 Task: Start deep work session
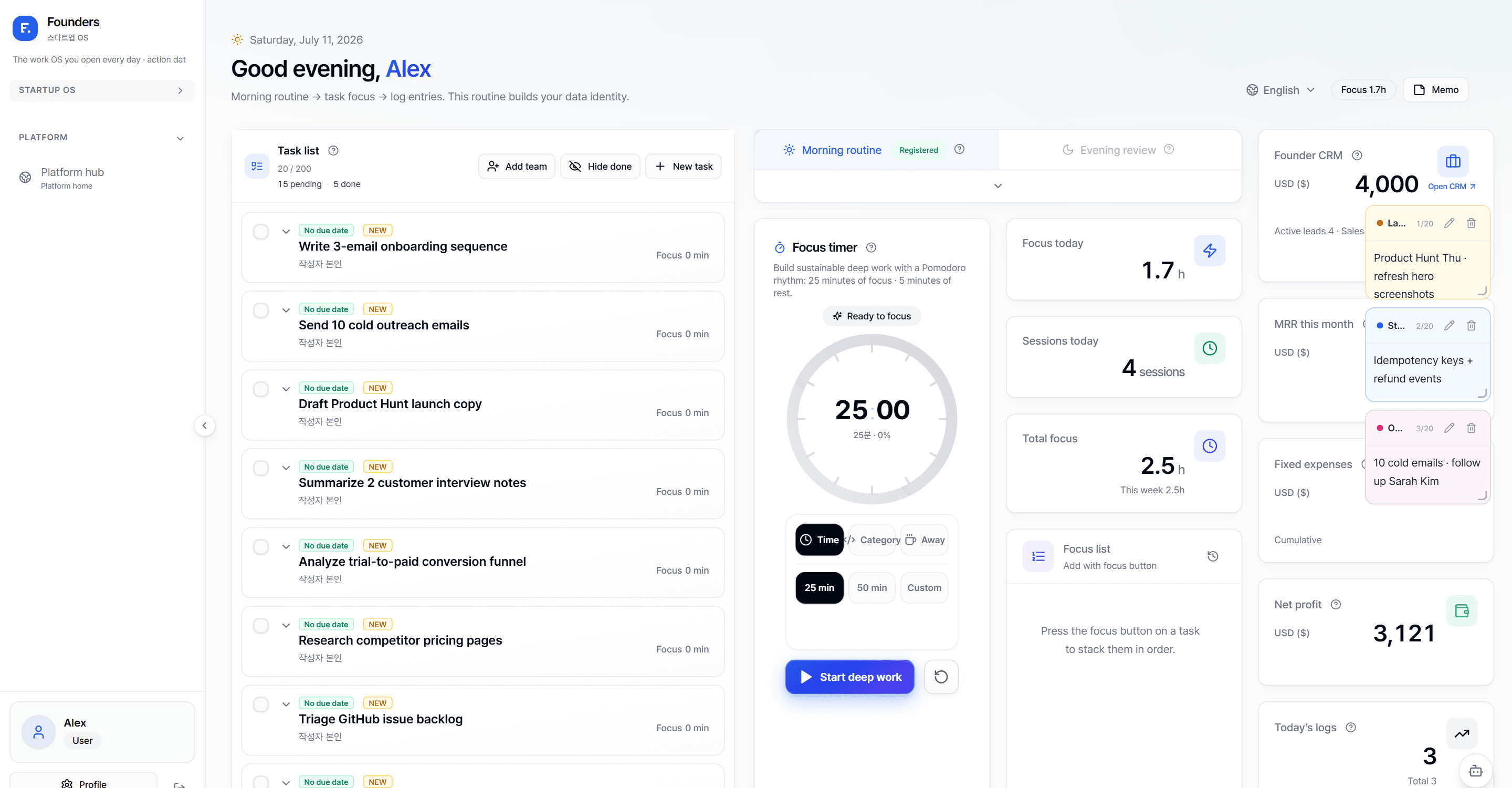tap(849, 677)
